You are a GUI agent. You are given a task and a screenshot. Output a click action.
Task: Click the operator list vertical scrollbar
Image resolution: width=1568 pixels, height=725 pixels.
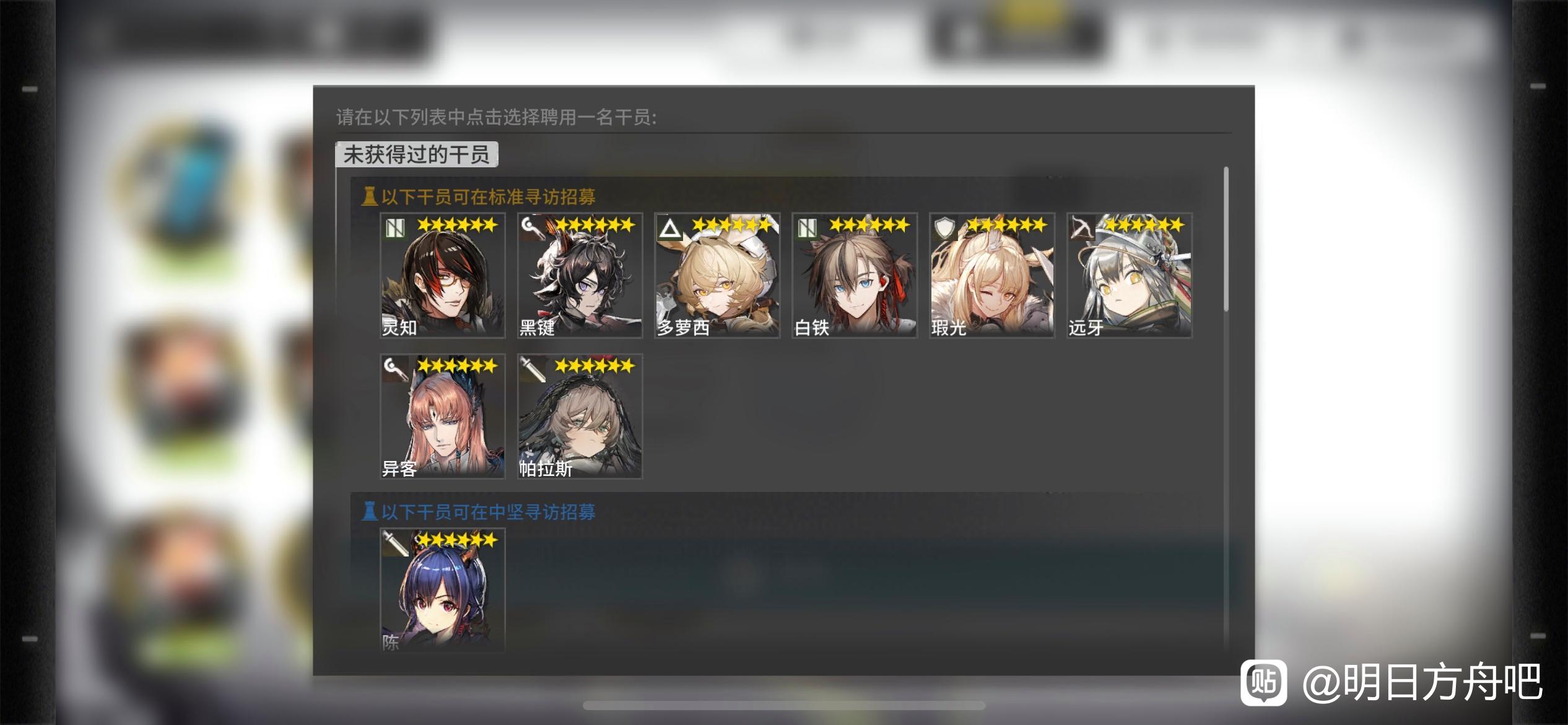pos(1226,239)
